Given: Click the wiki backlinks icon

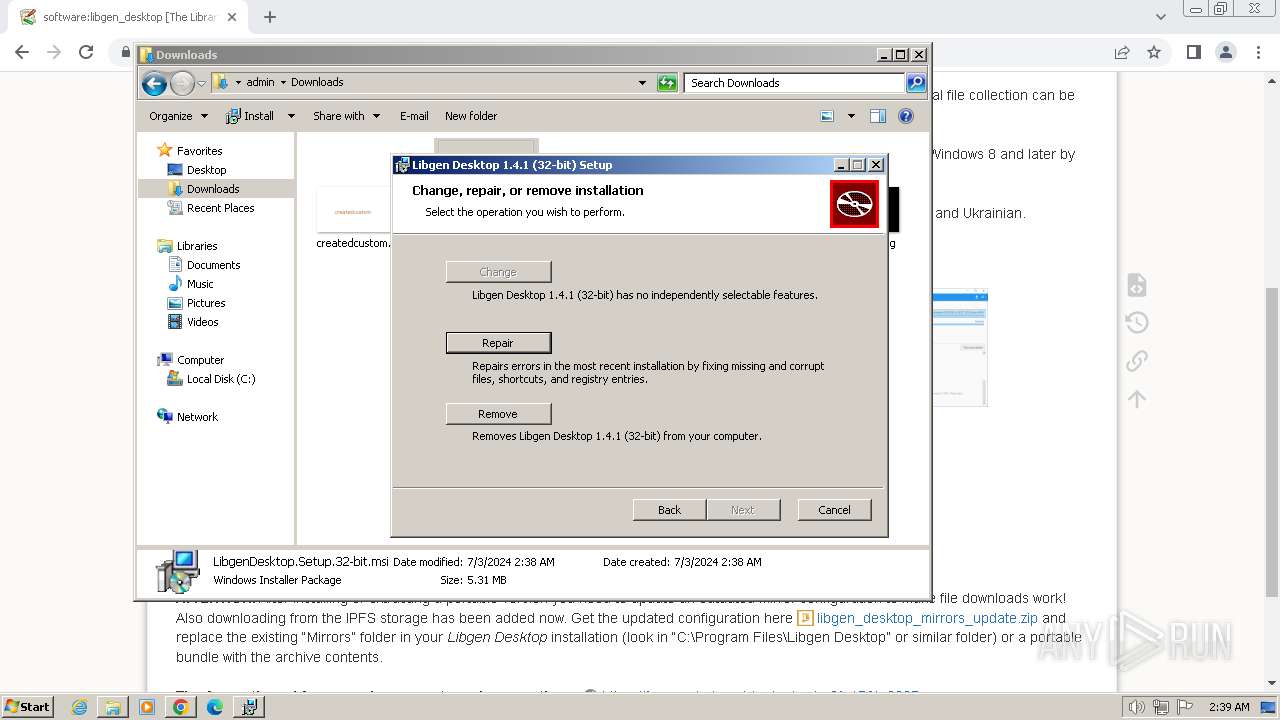Looking at the screenshot, I should pos(1137,361).
